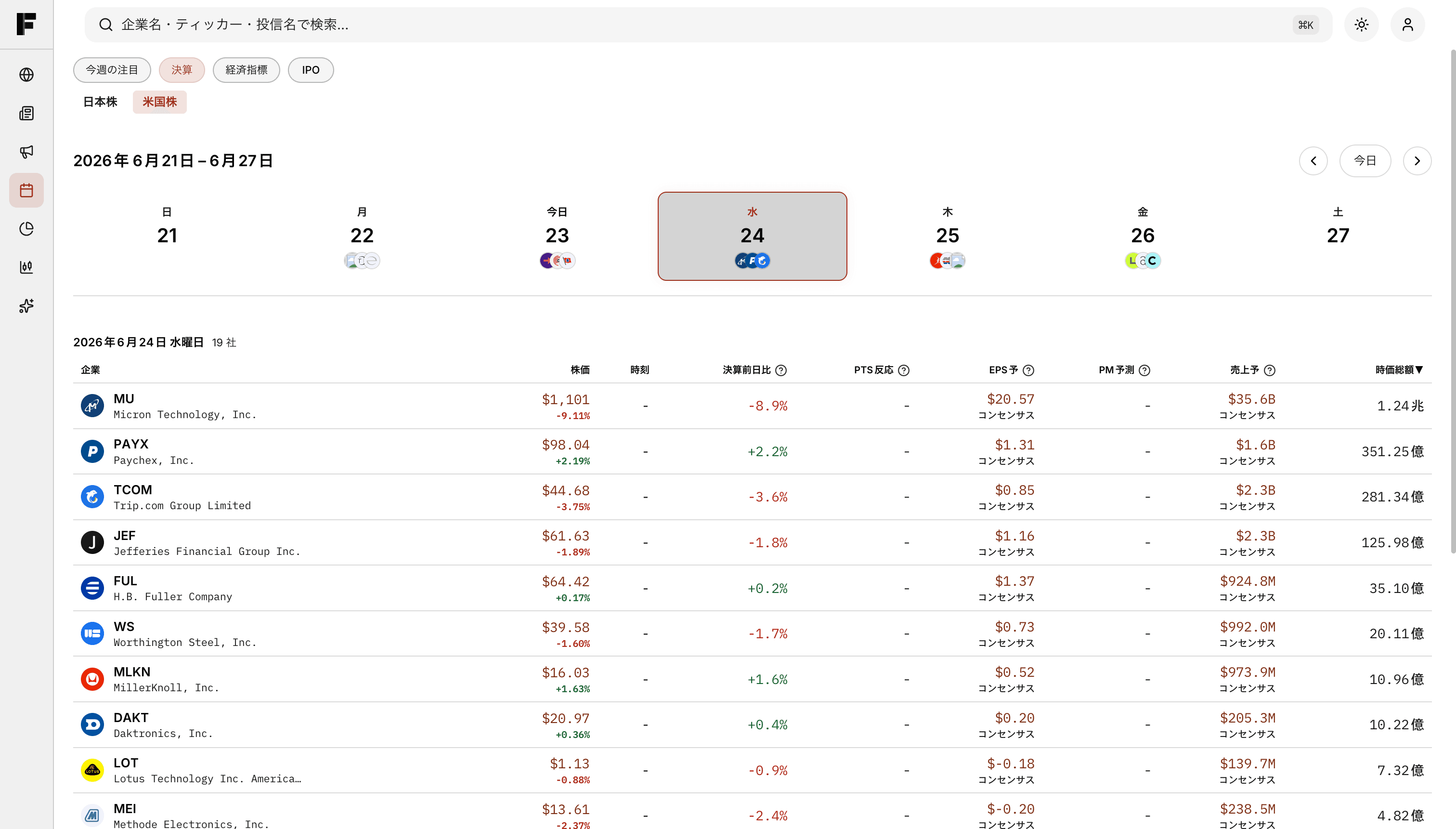Click LOT market cap 7.32億
Image resolution: width=1456 pixels, height=829 pixels.
pyautogui.click(x=1400, y=770)
